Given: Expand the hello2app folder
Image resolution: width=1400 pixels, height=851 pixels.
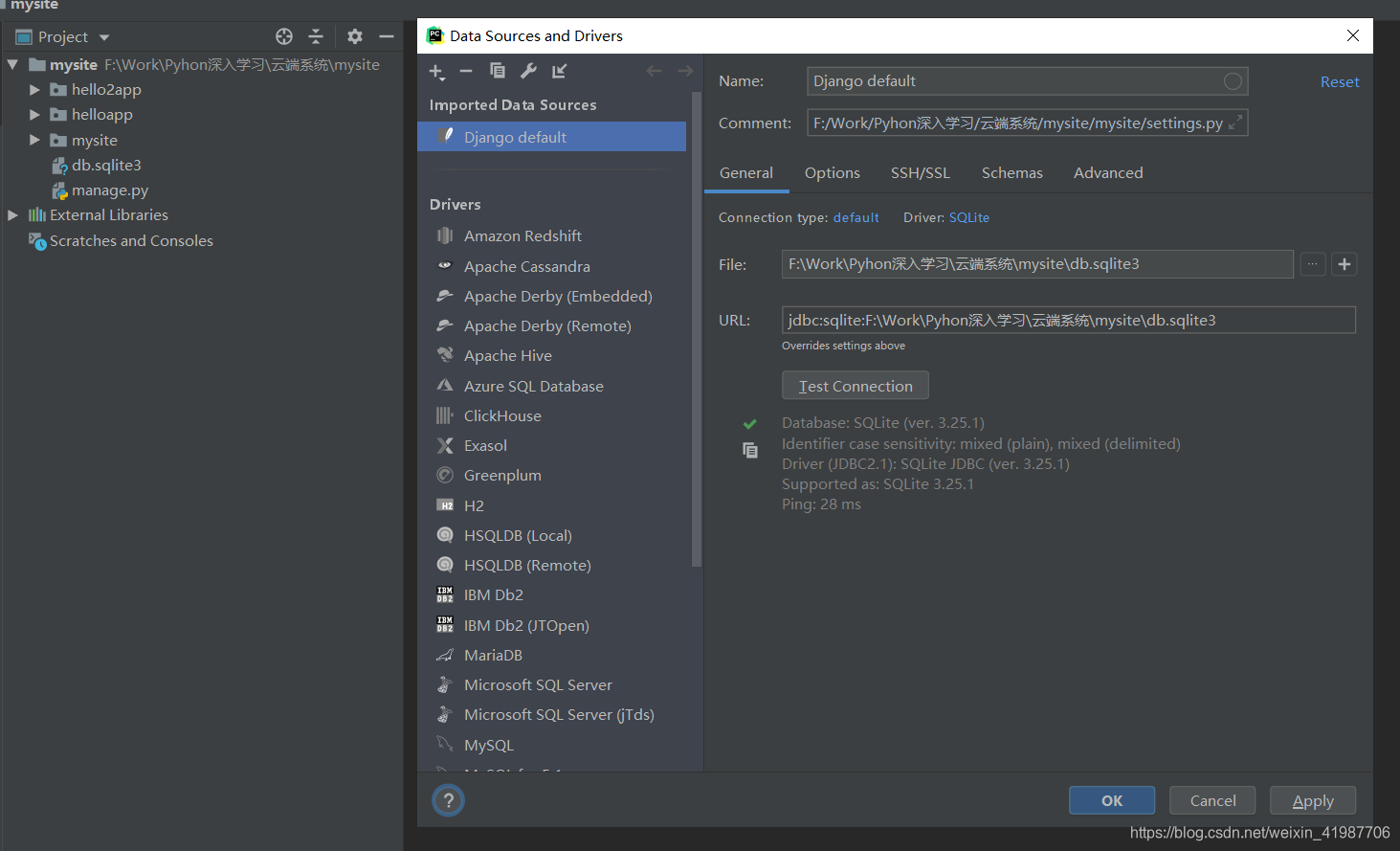Looking at the screenshot, I should pos(34,89).
